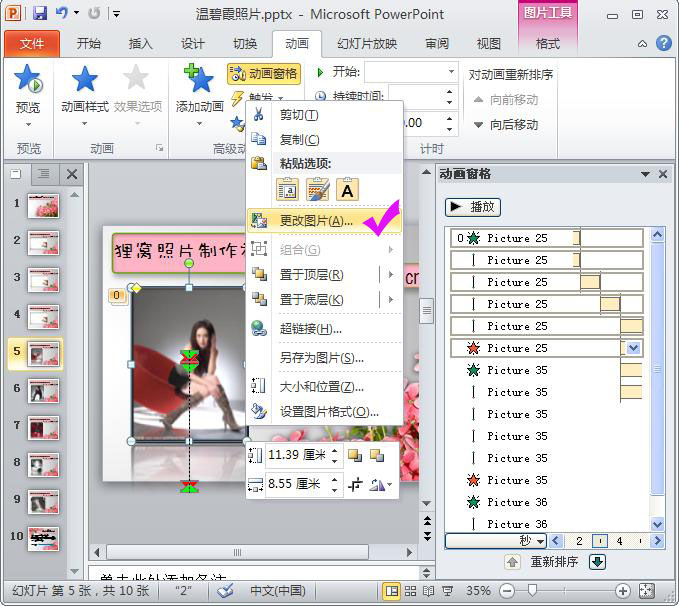Open the Picture Tools Format tab
Screen dimensions: 679x606
[548, 44]
